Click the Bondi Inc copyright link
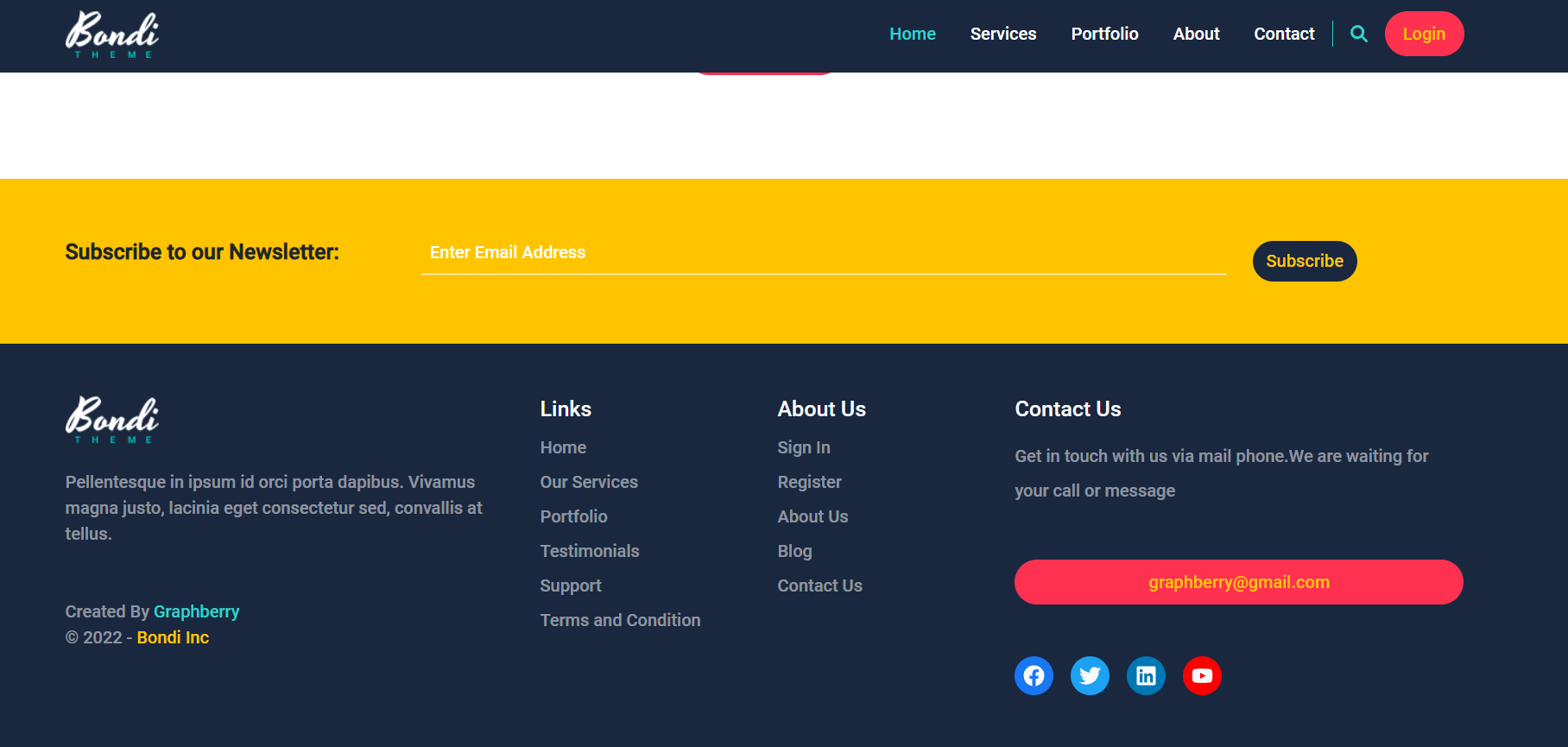 point(173,637)
